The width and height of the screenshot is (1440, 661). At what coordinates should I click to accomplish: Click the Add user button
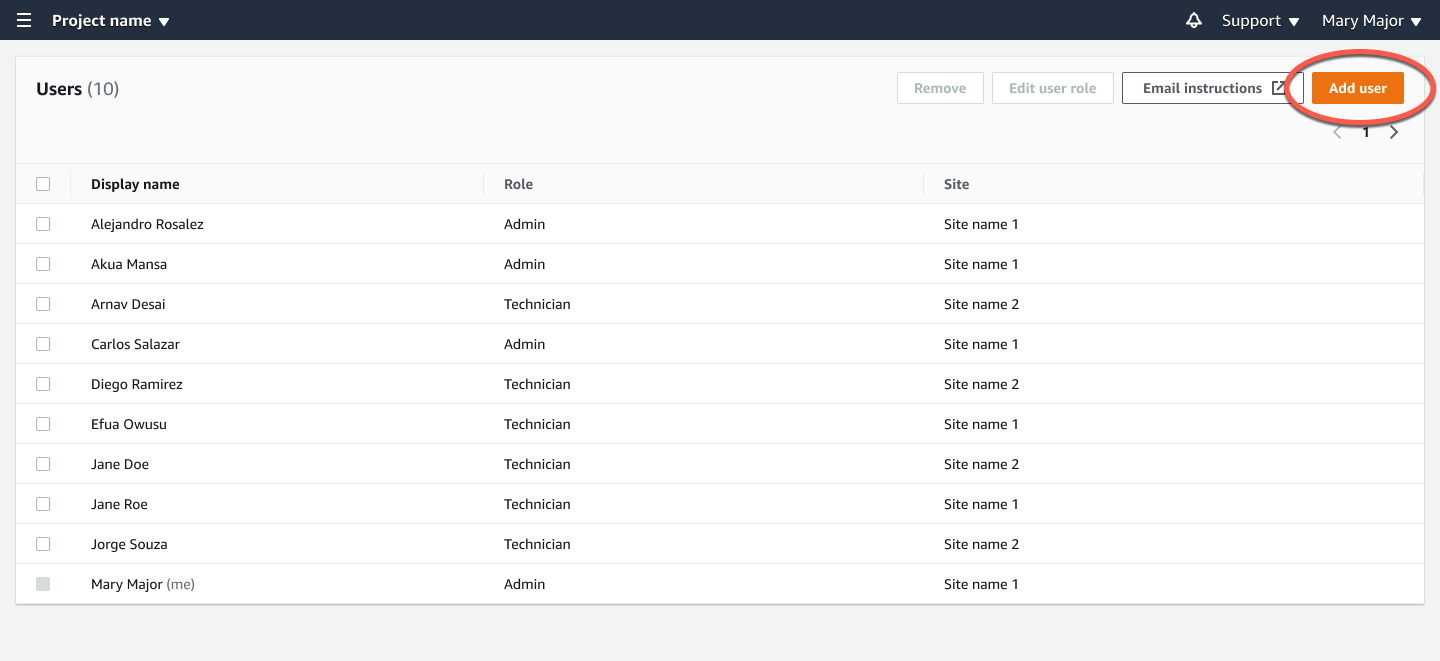pos(1357,88)
